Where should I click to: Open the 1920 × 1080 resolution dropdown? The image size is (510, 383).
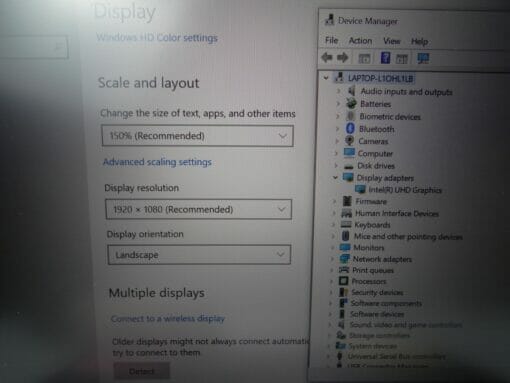pos(199,209)
